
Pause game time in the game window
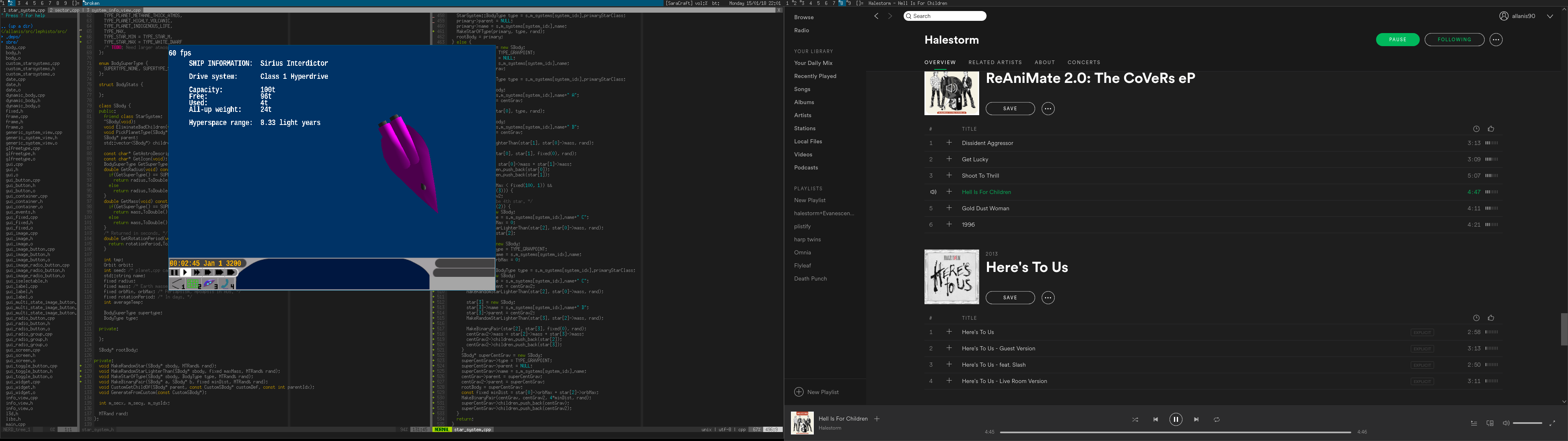pyautogui.click(x=175, y=272)
